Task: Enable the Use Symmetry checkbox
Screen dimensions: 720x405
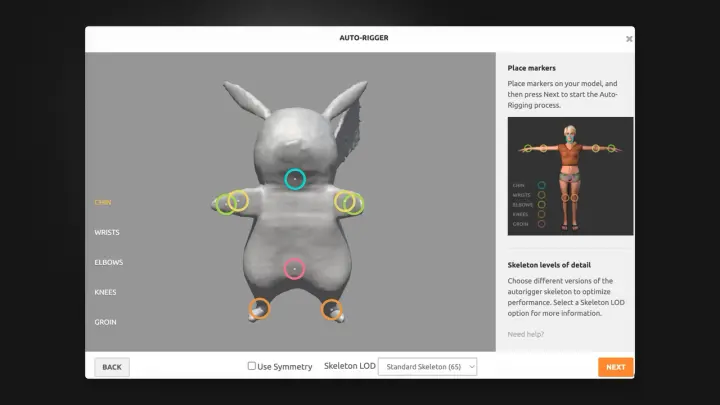Action: (252, 366)
